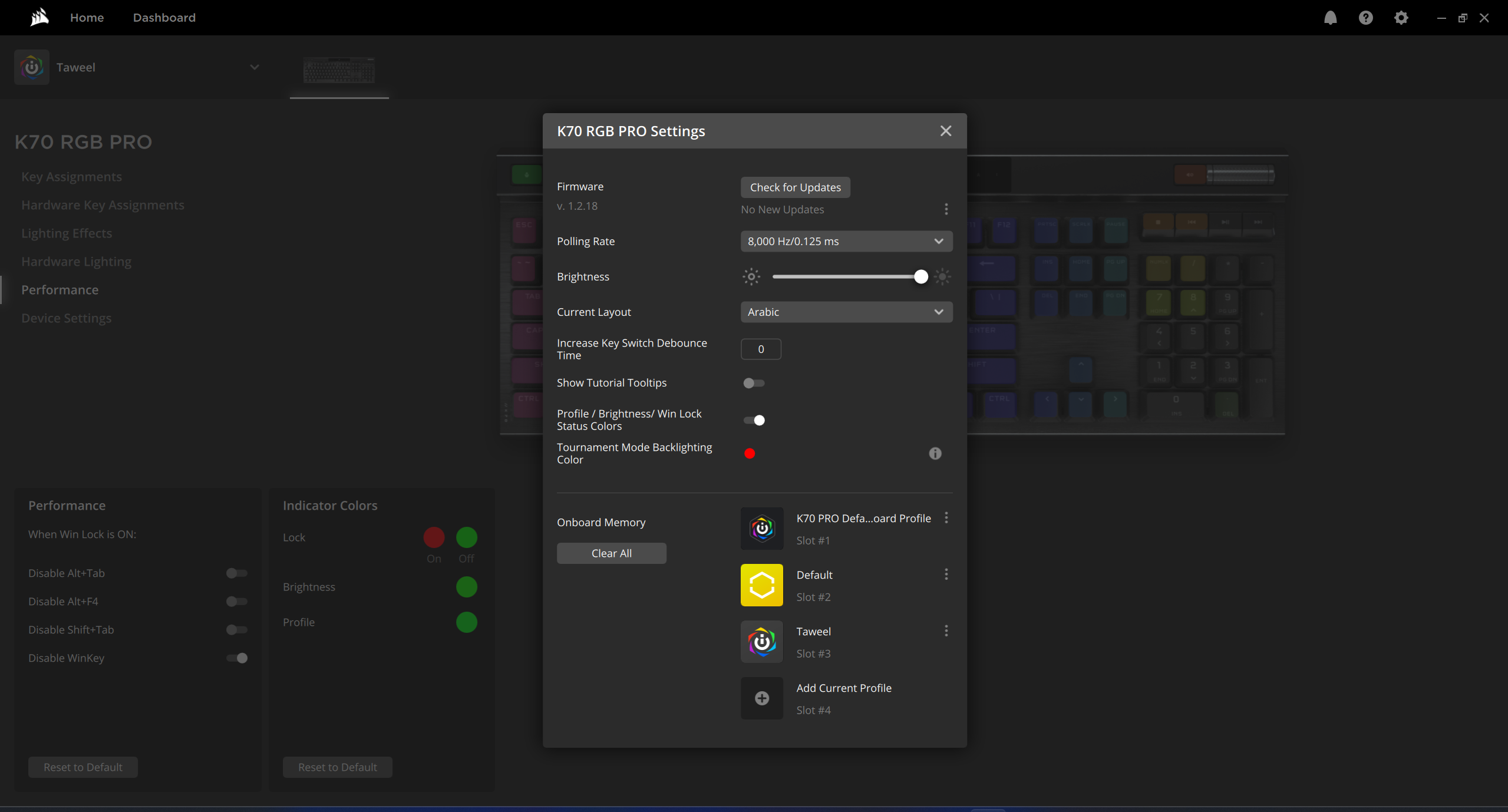1508x812 pixels.
Task: Click the Lock On red indicator color
Action: [x=434, y=537]
